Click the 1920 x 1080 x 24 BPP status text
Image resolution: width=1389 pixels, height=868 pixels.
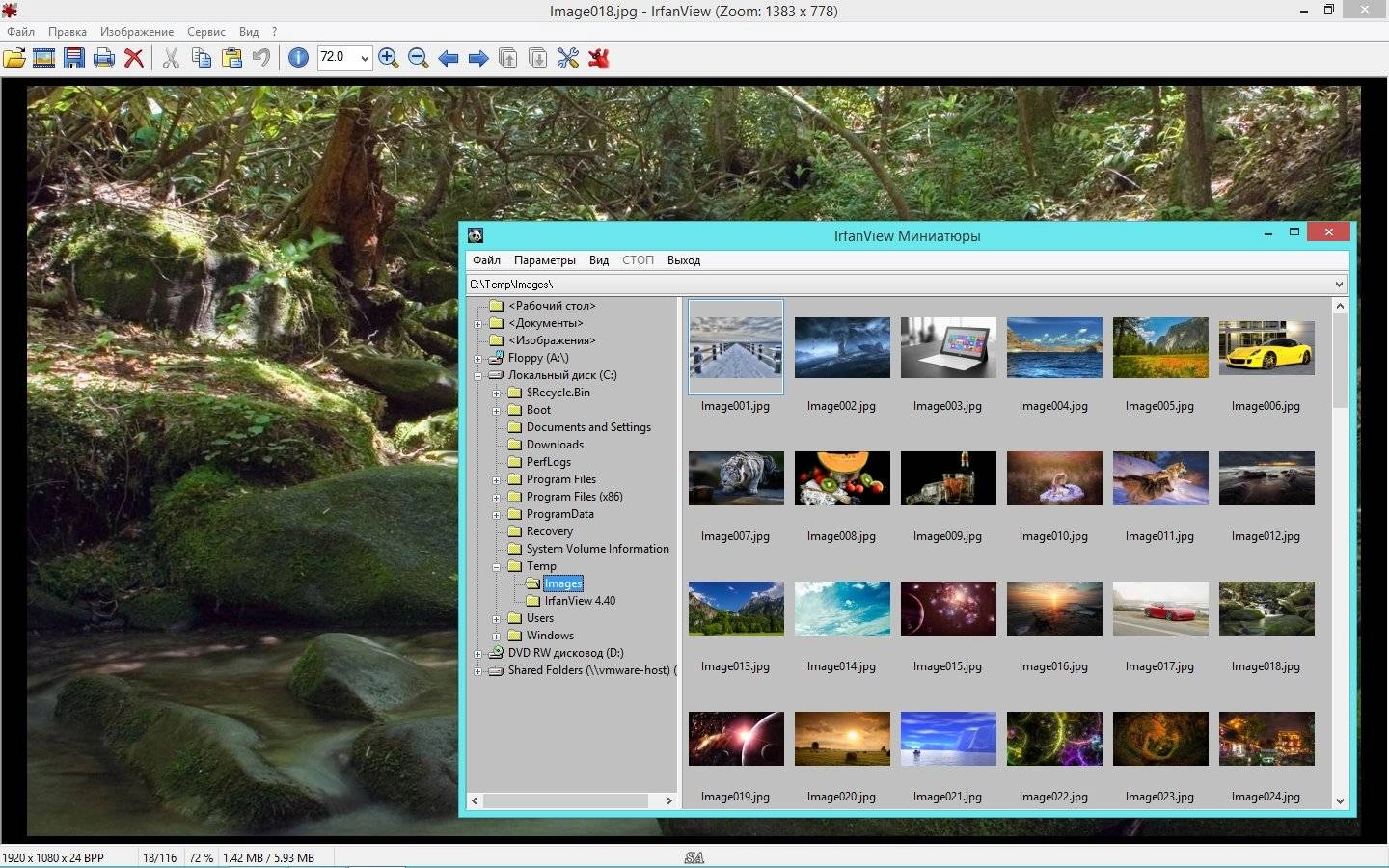click(53, 857)
